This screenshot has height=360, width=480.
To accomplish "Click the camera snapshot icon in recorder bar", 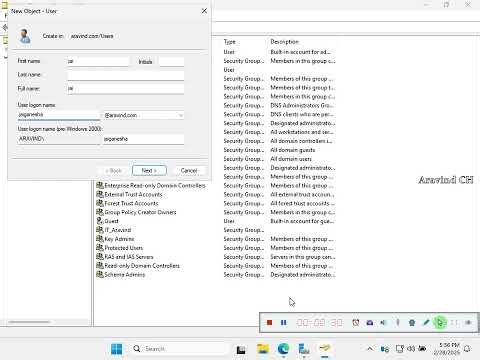I will [x=370, y=322].
